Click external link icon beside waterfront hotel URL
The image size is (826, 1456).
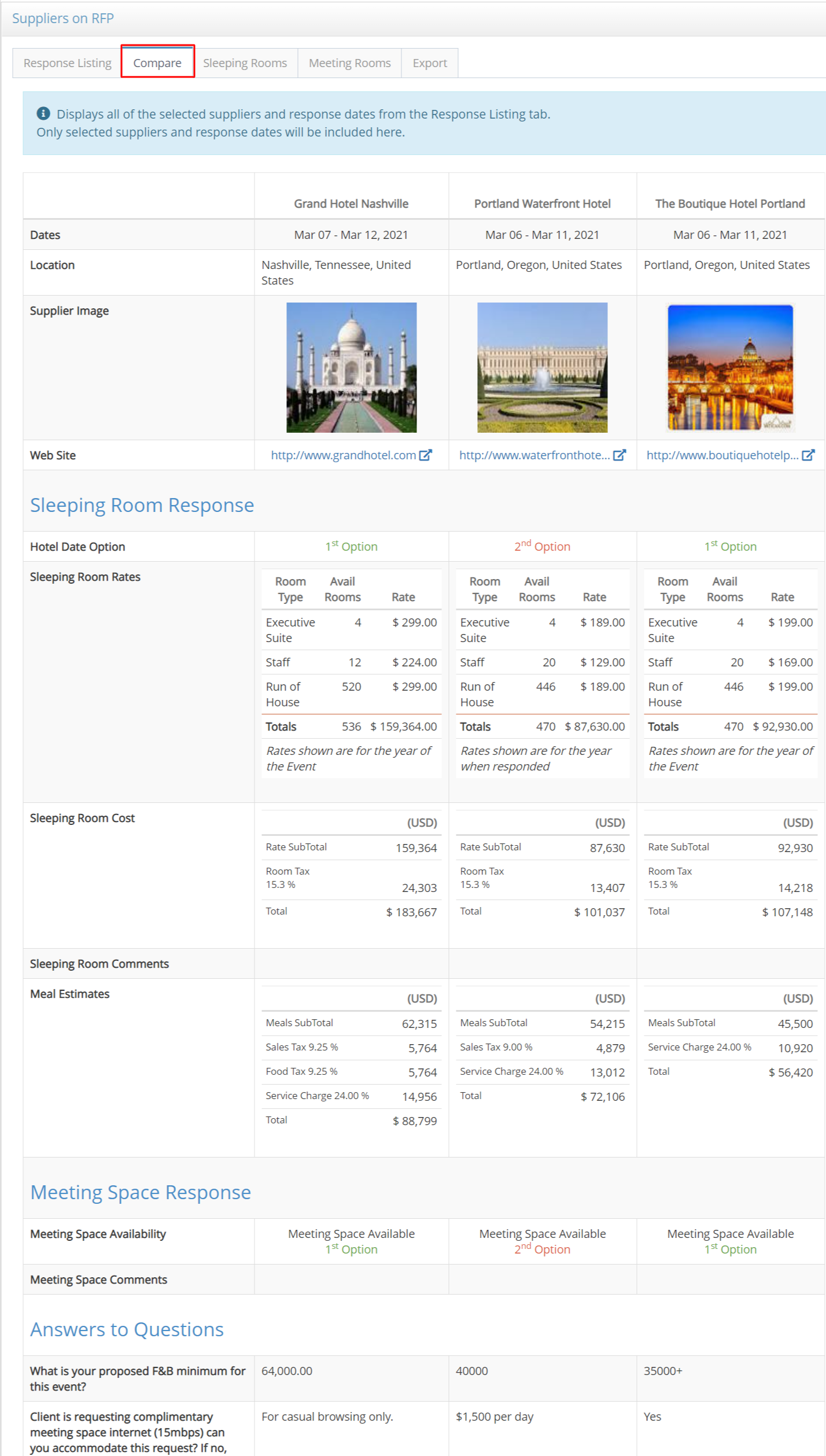click(619, 455)
